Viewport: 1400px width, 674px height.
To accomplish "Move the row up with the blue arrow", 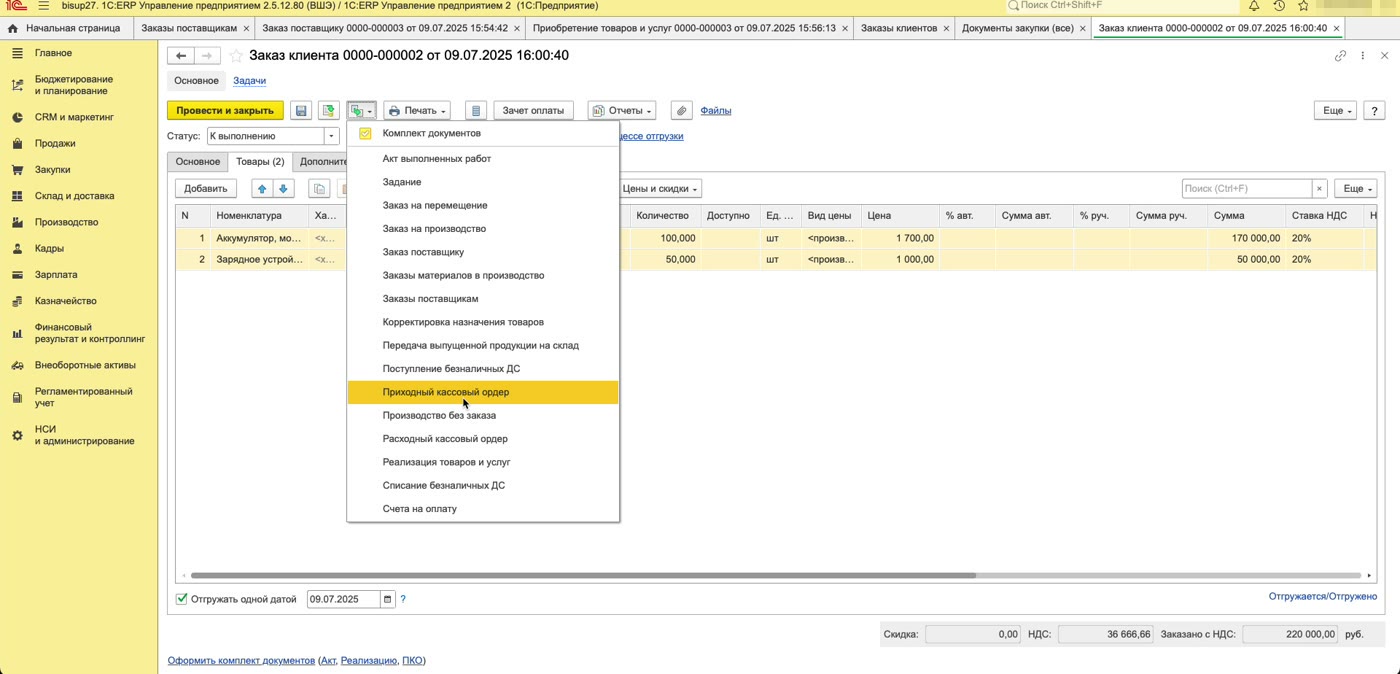I will click(x=262, y=188).
